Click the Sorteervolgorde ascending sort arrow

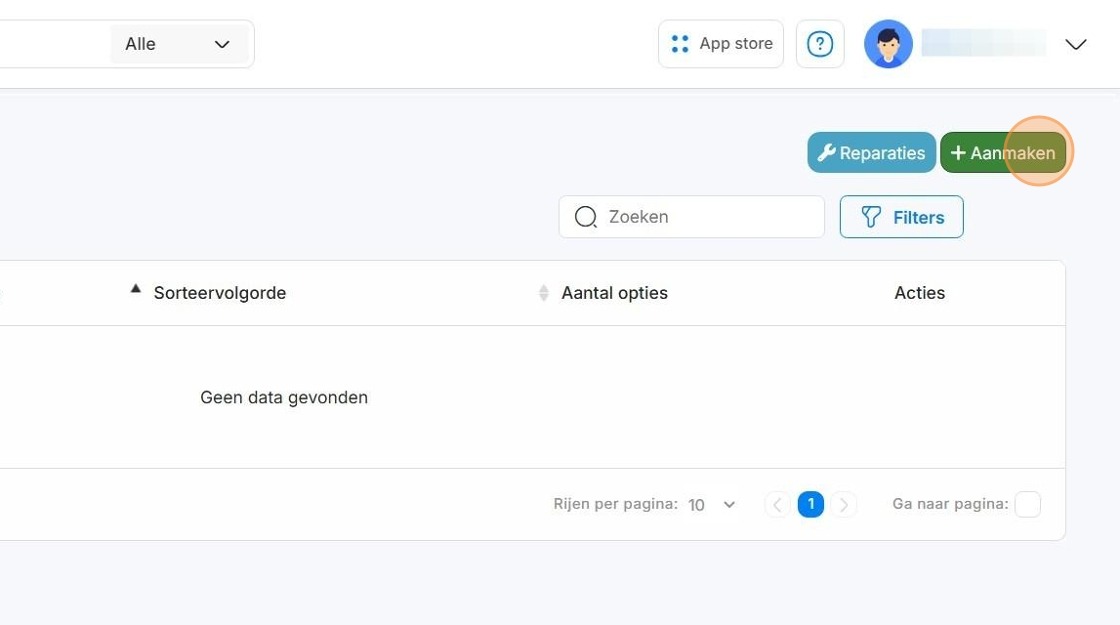coord(135,289)
